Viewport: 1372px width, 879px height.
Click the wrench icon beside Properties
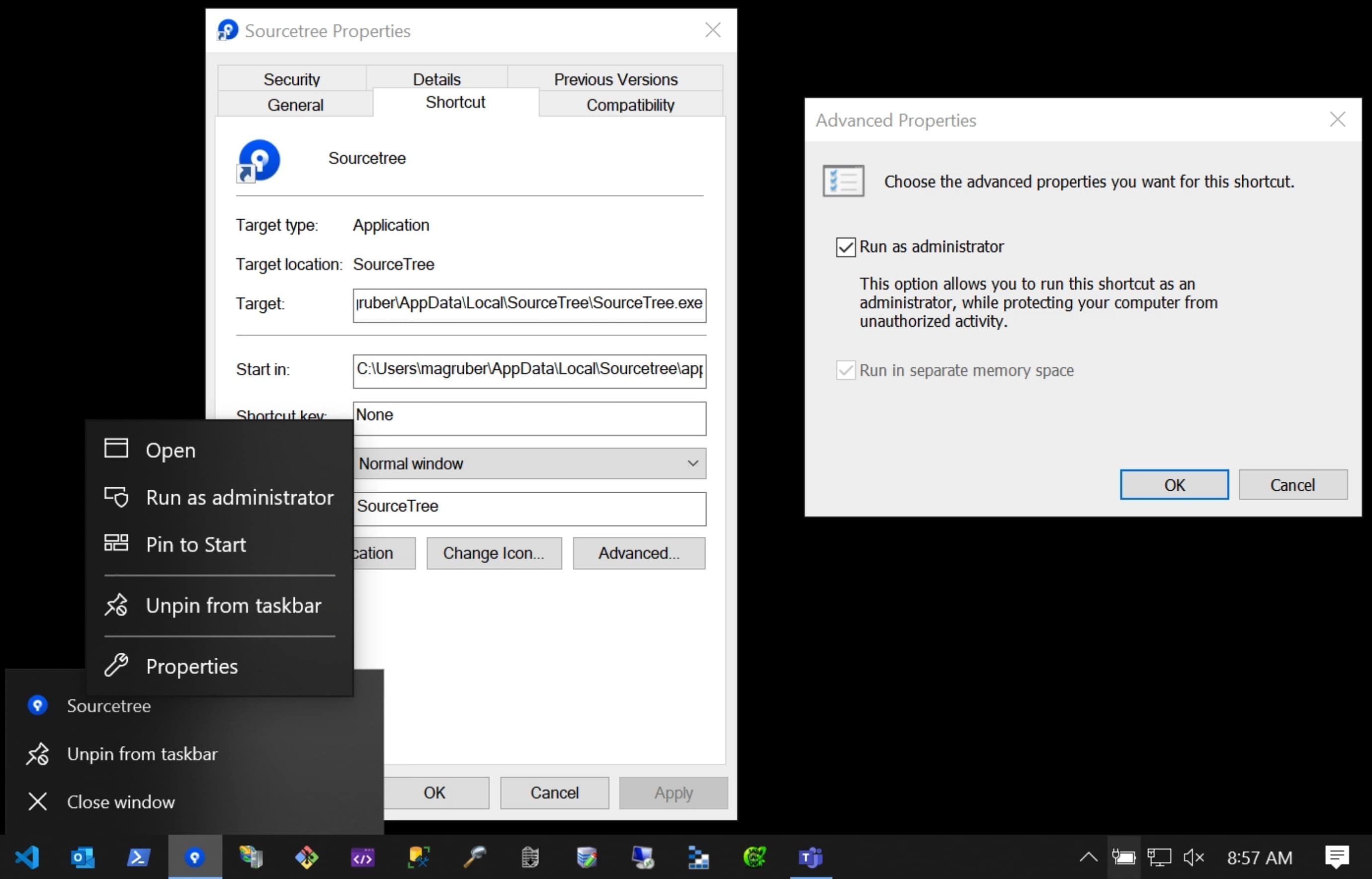coord(116,665)
